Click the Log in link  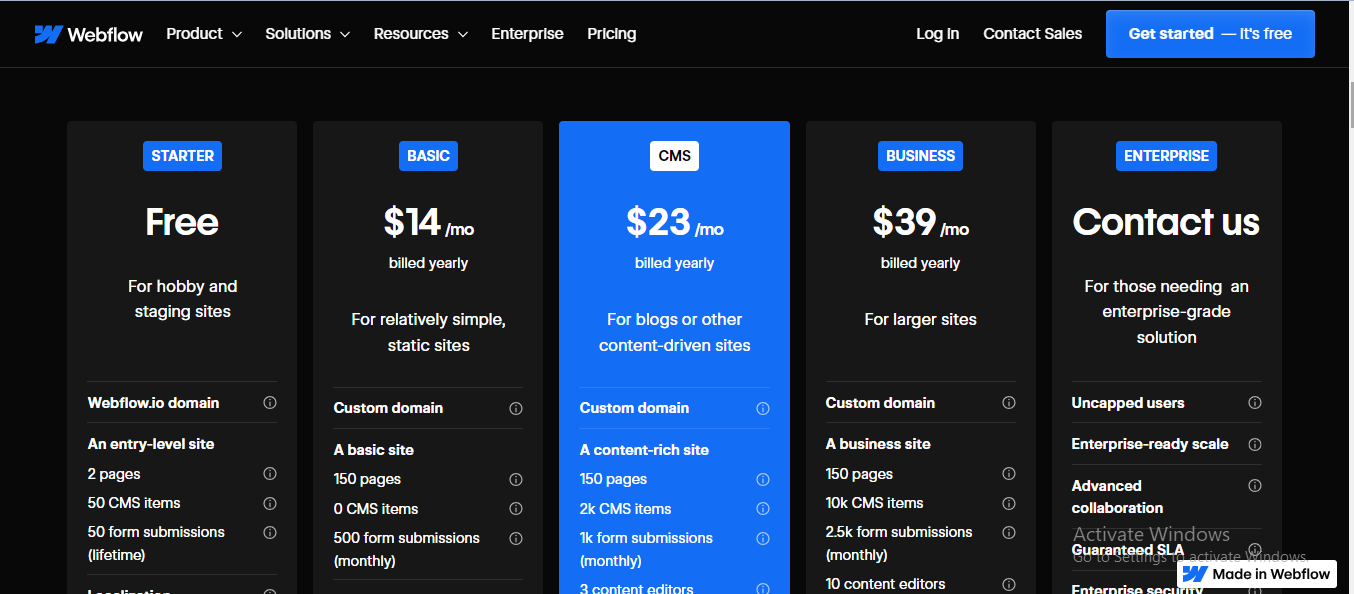tap(937, 33)
